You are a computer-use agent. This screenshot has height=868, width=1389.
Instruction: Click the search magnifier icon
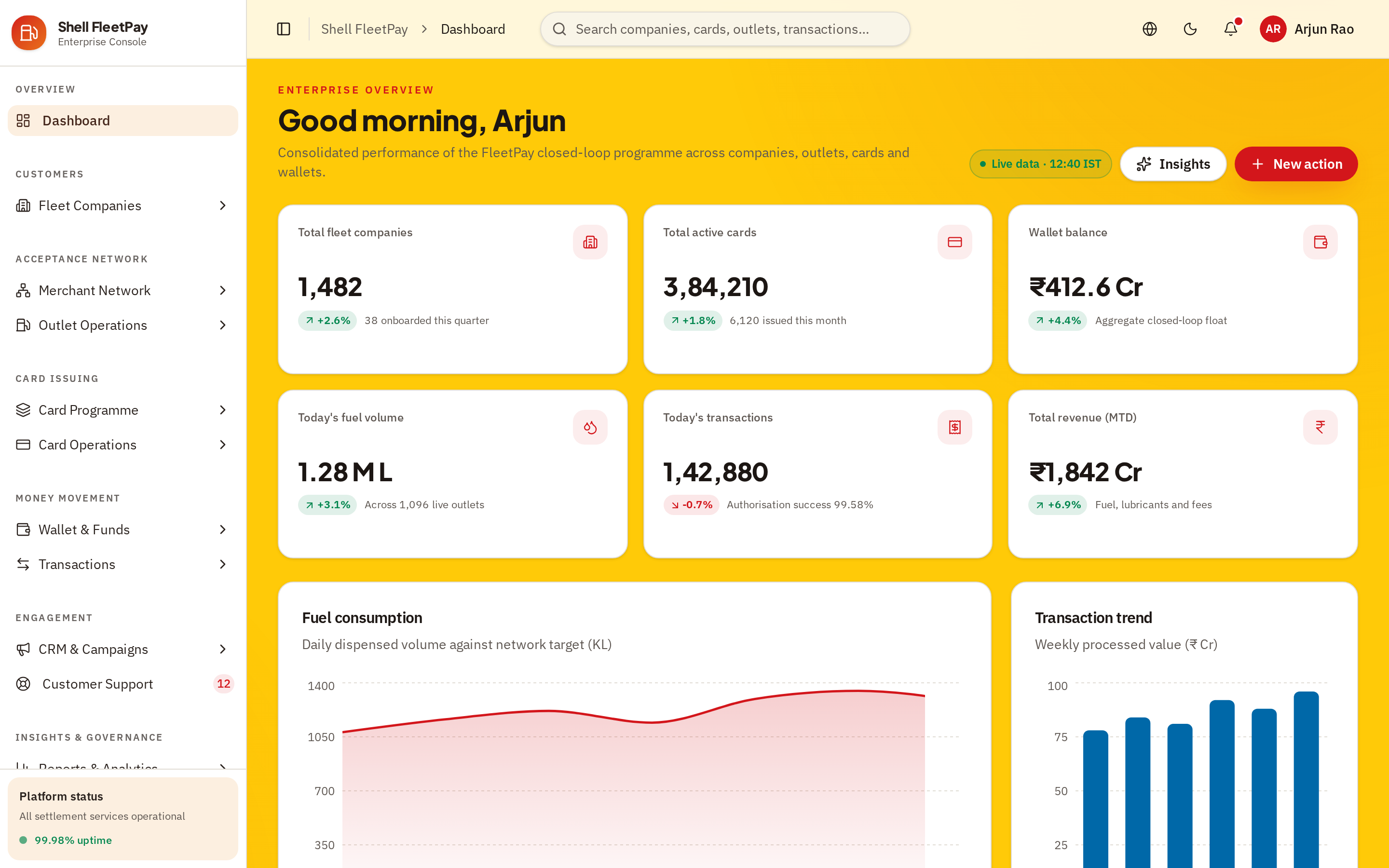click(559, 29)
